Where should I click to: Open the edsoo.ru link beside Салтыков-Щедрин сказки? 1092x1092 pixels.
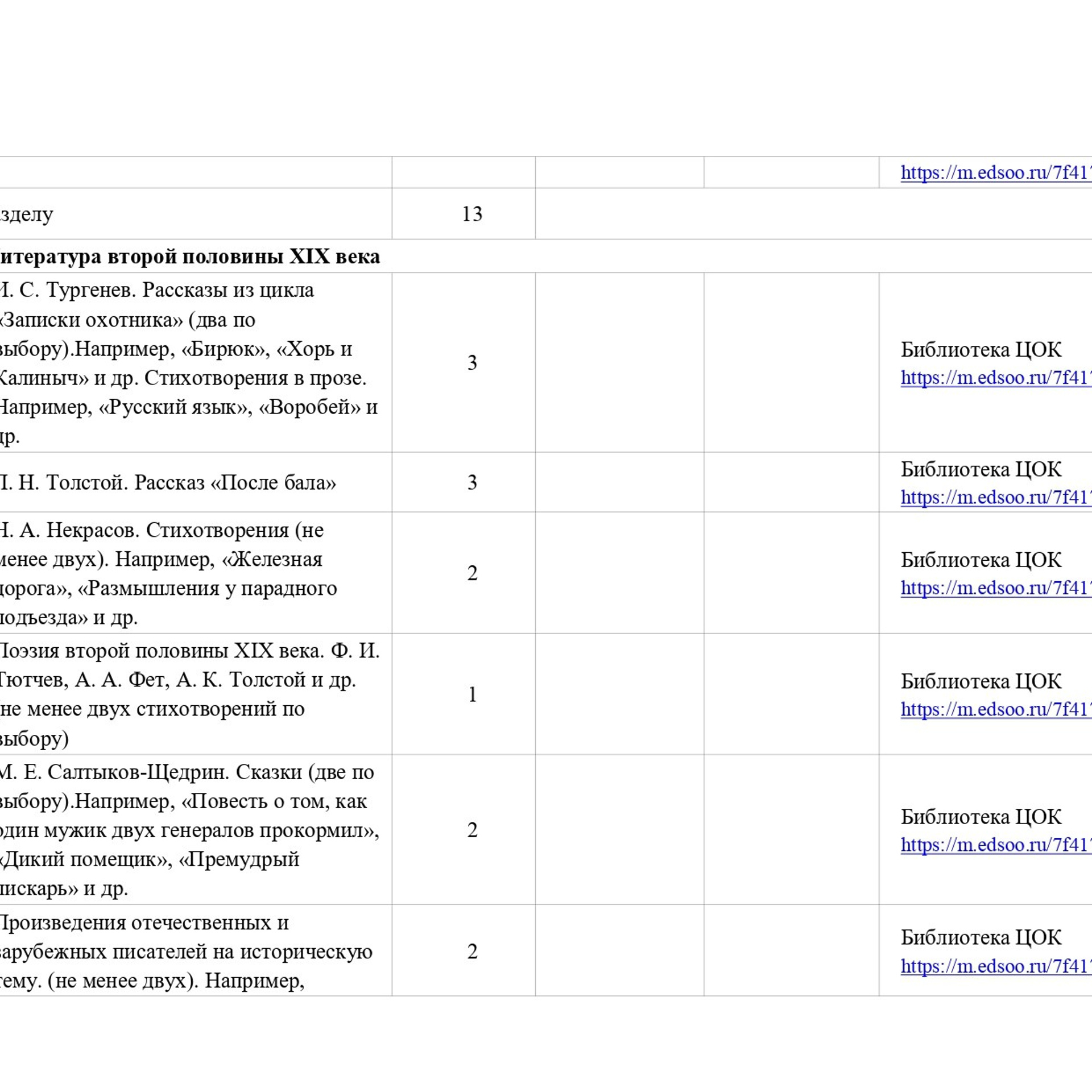995,846
